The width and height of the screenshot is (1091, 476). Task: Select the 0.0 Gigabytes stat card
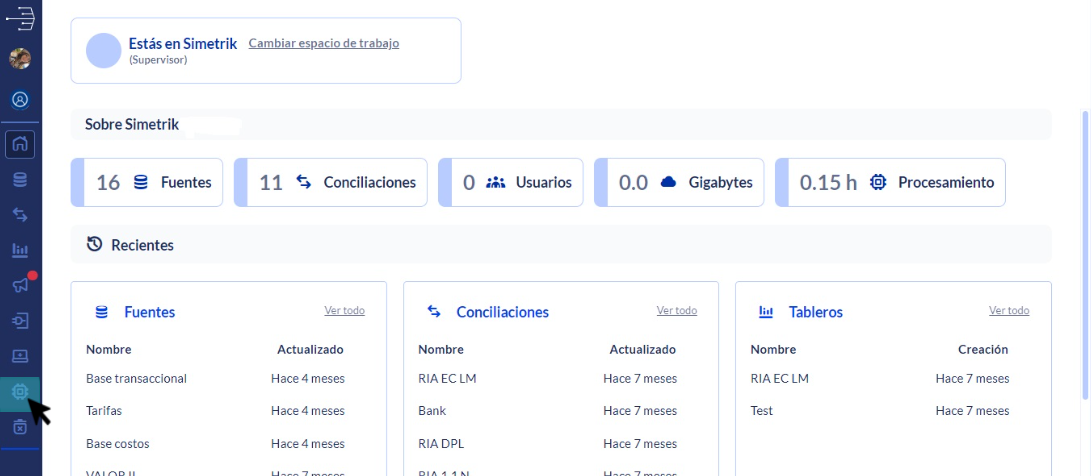(679, 182)
